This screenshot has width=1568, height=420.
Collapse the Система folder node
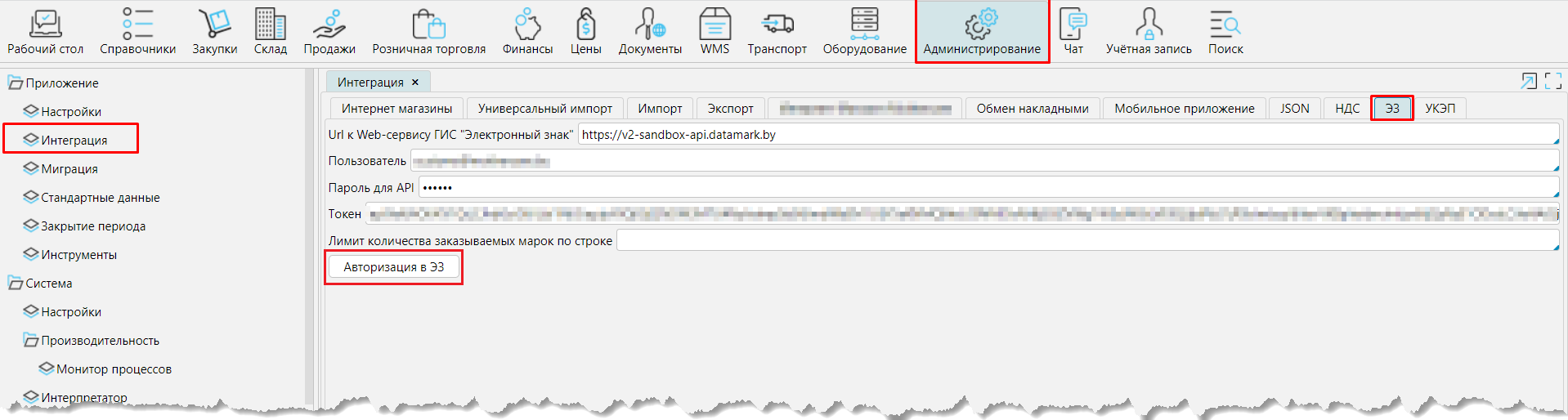tap(15, 283)
